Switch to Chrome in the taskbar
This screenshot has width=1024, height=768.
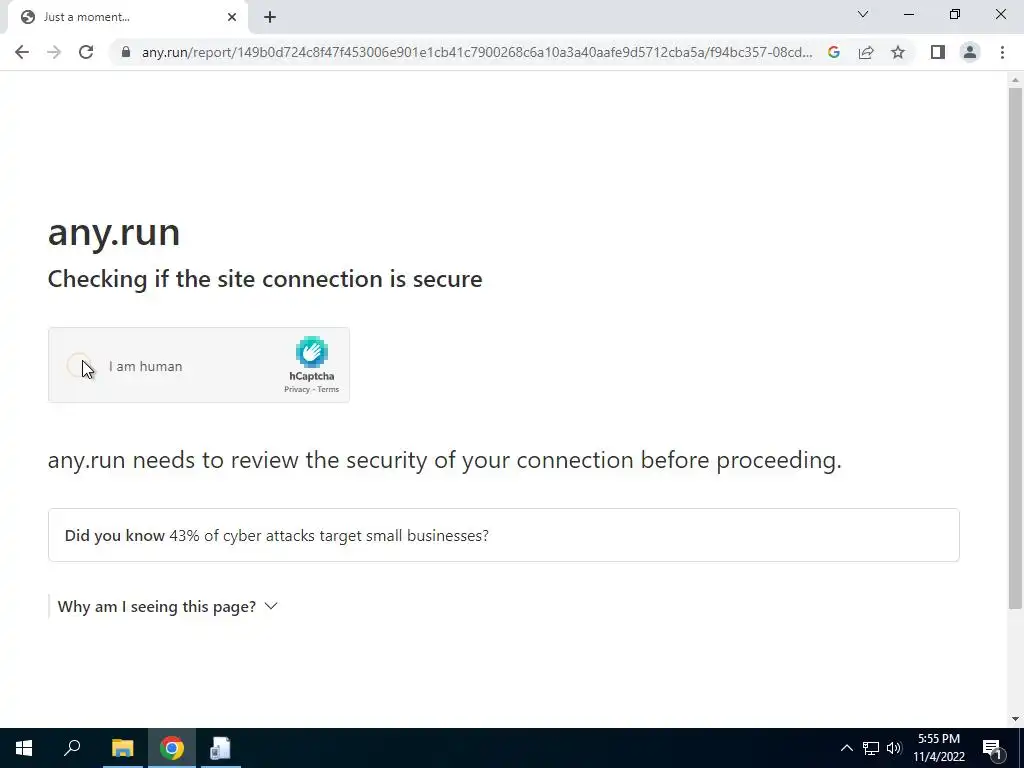172,748
